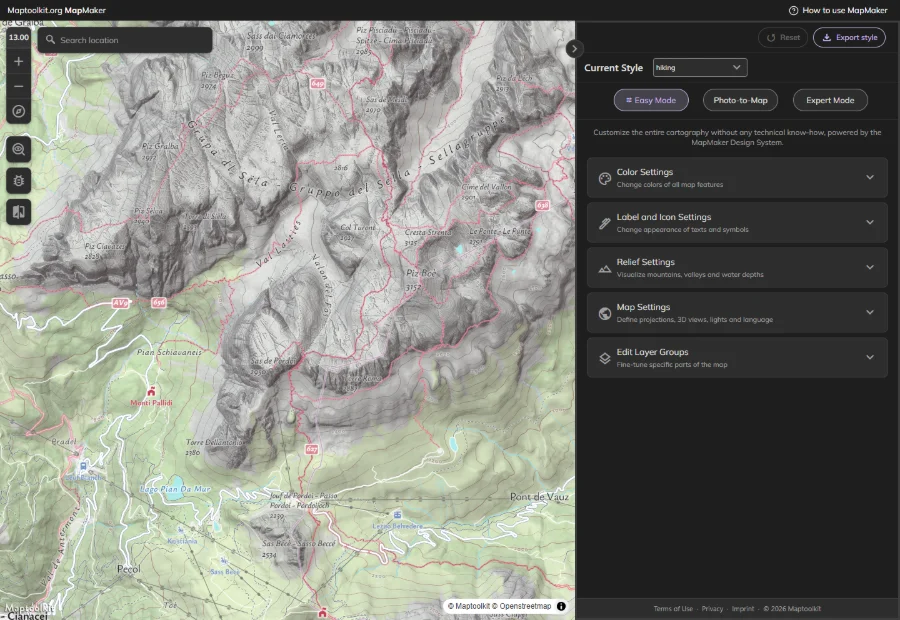This screenshot has width=900, height=620.
Task: Click Monti Pallidi hut icon on map
Action: (x=151, y=392)
